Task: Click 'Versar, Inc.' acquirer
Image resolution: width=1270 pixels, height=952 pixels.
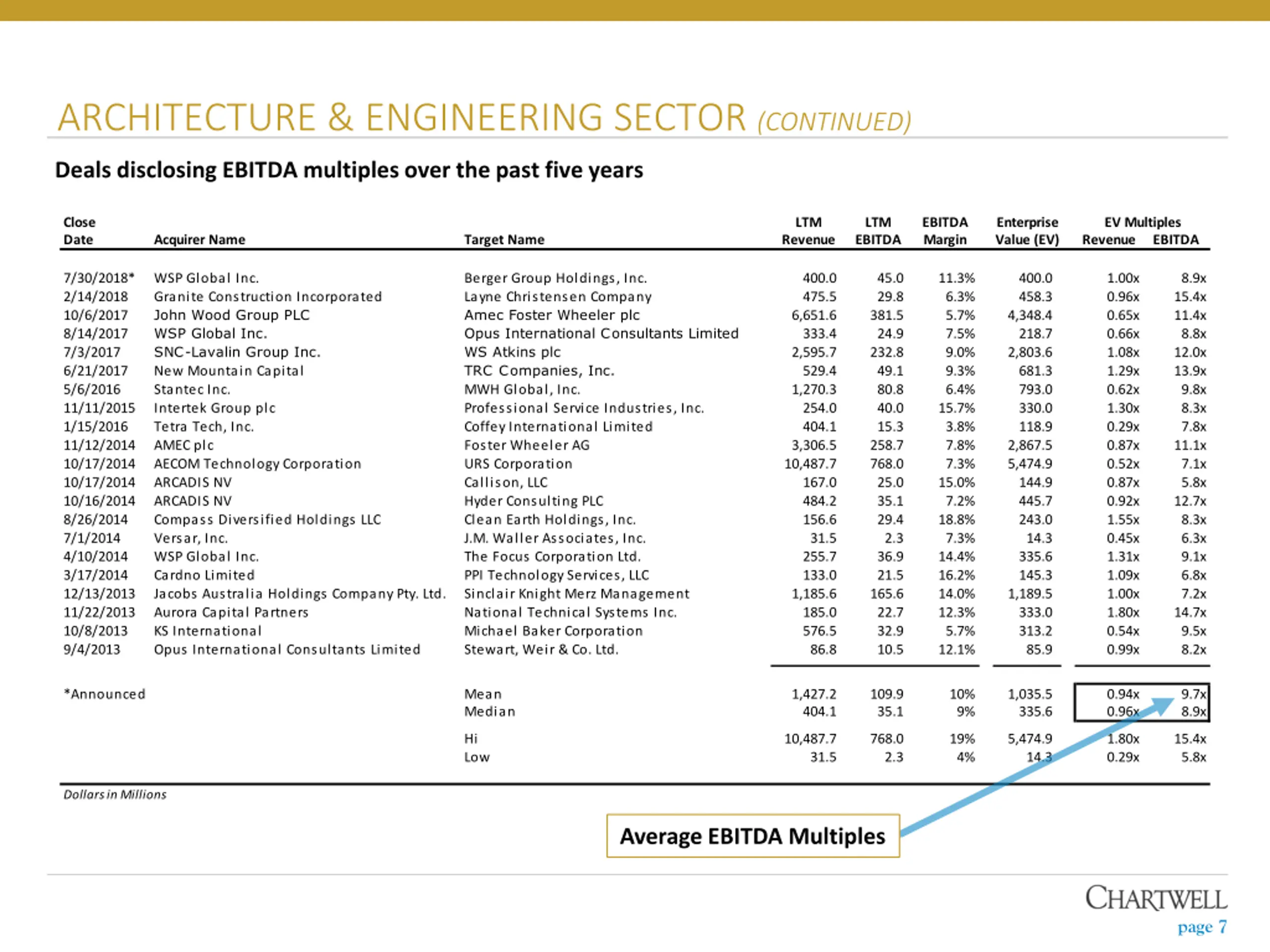Action: [x=190, y=538]
